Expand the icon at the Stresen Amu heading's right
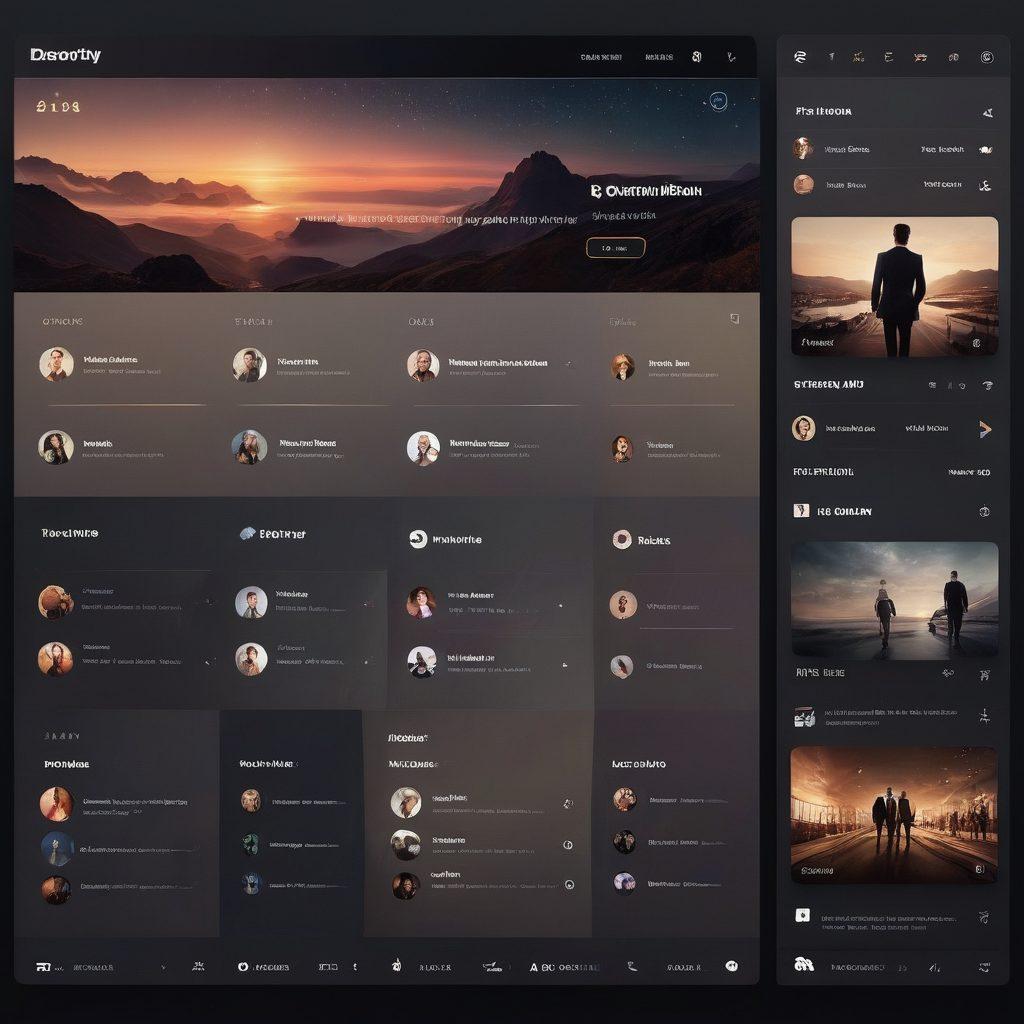 [x=987, y=385]
